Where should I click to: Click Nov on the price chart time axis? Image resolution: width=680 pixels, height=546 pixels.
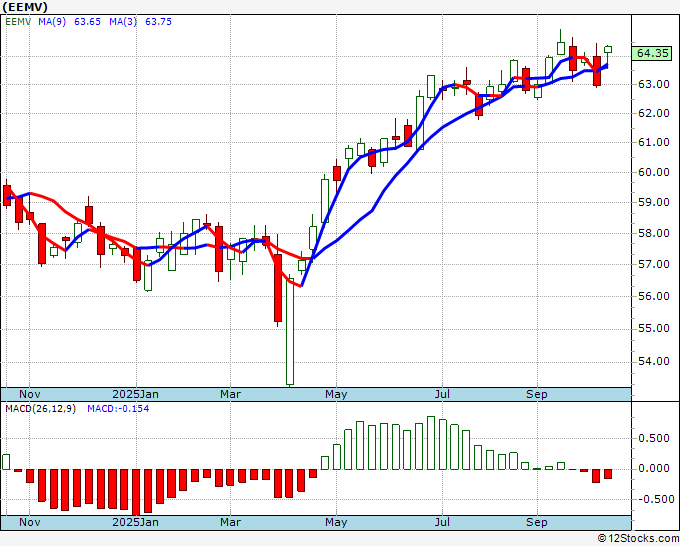coord(30,394)
